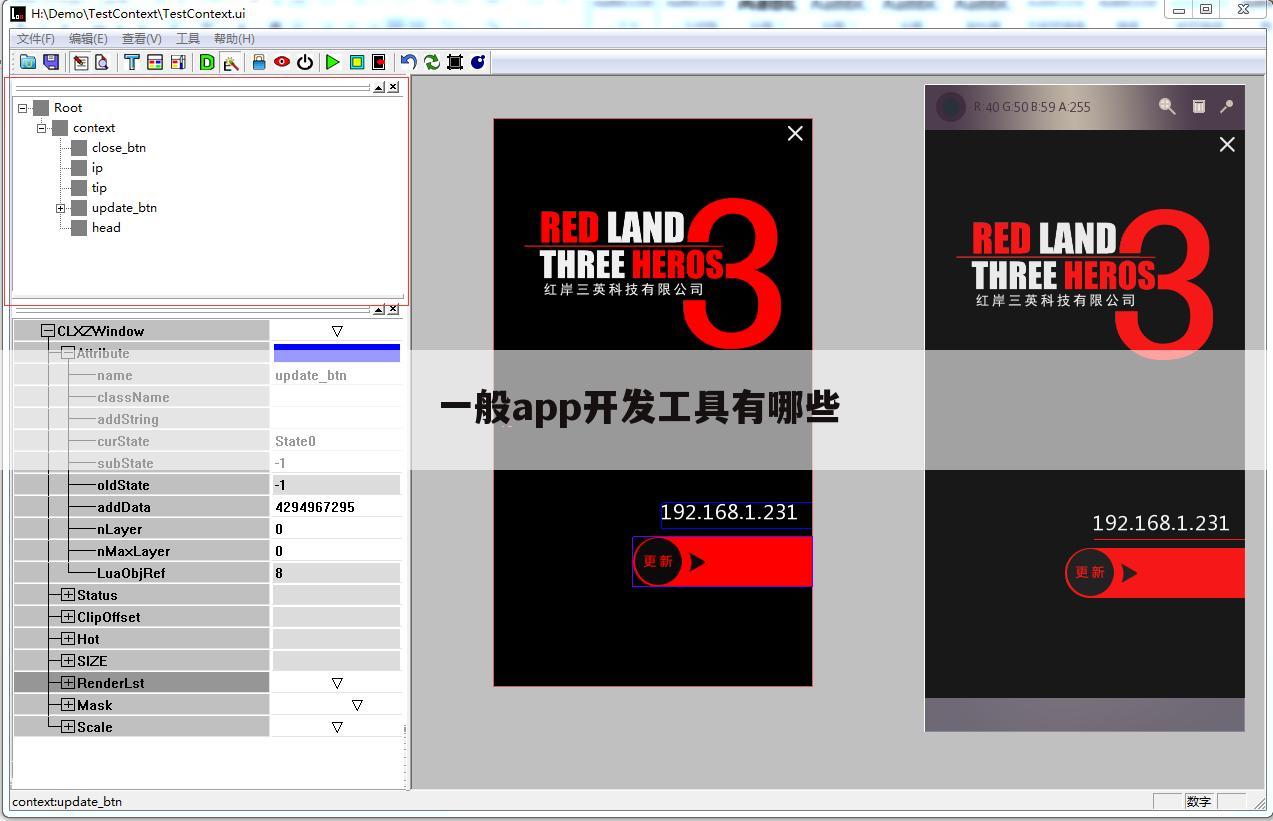Screen dimensions: 1273x821
Task: Select close_btn in the tree
Action: (119, 148)
